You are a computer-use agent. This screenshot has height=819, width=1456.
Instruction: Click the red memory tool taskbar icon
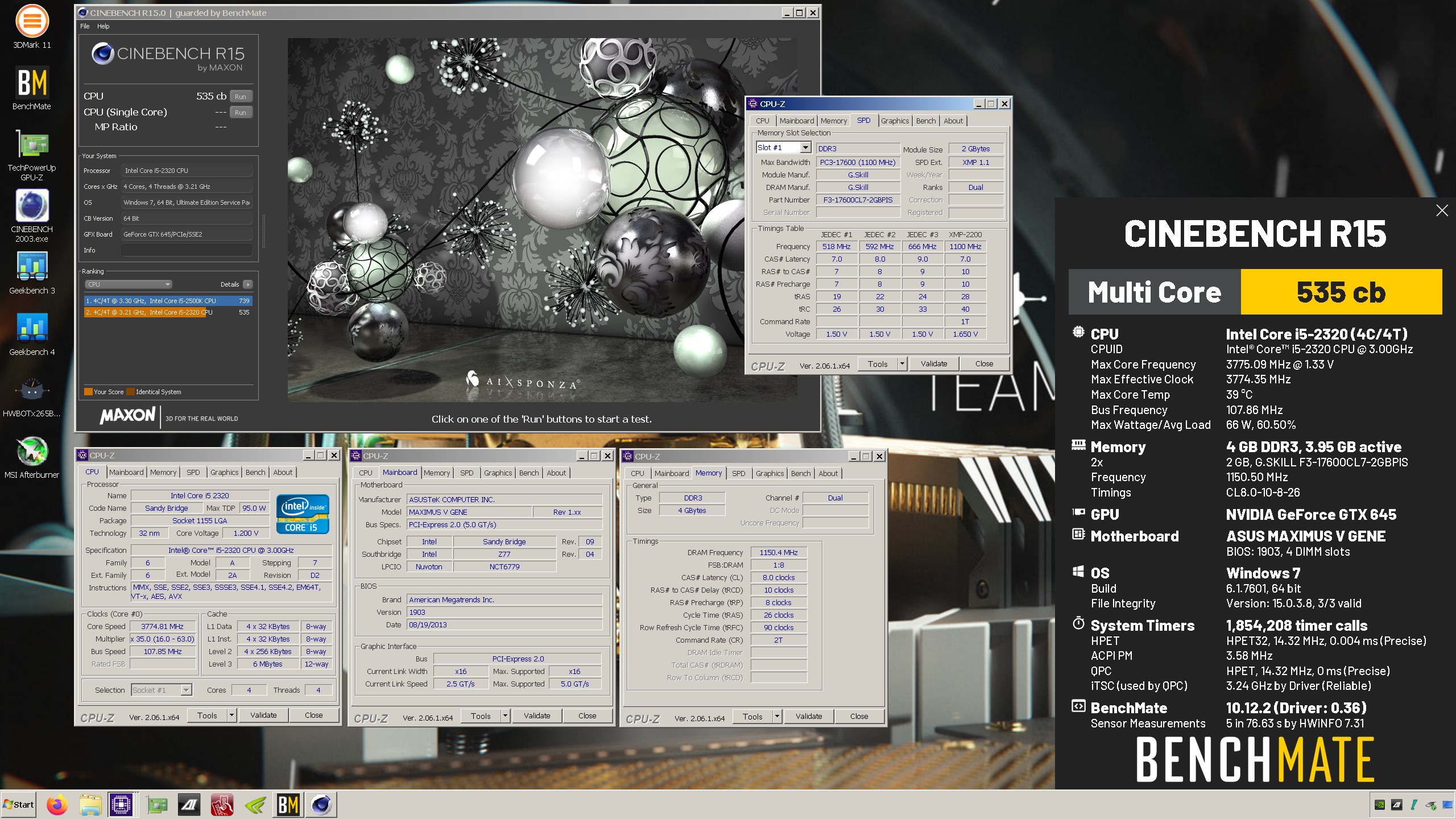pos(222,805)
